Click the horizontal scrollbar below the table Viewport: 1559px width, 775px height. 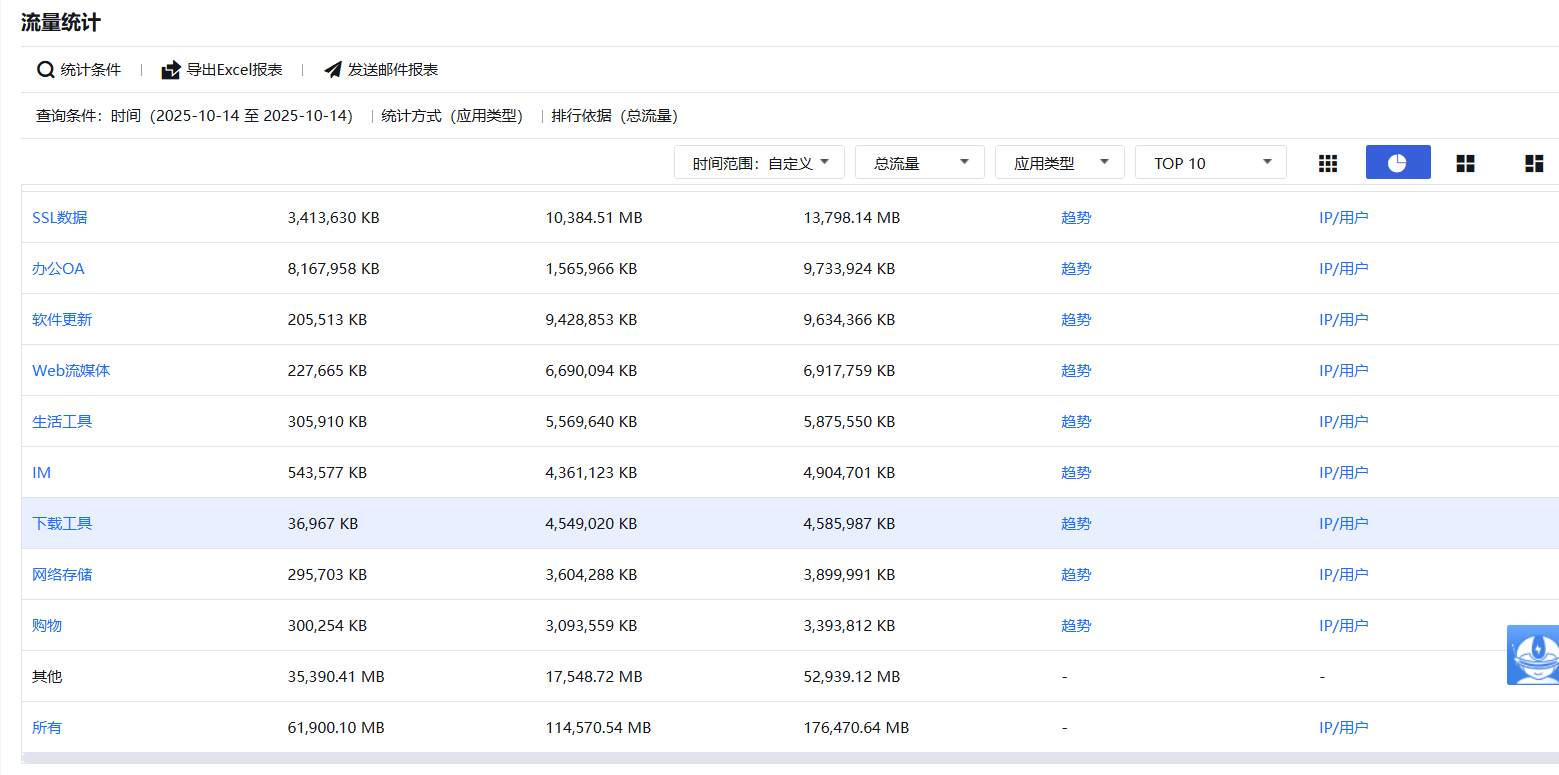click(x=780, y=758)
